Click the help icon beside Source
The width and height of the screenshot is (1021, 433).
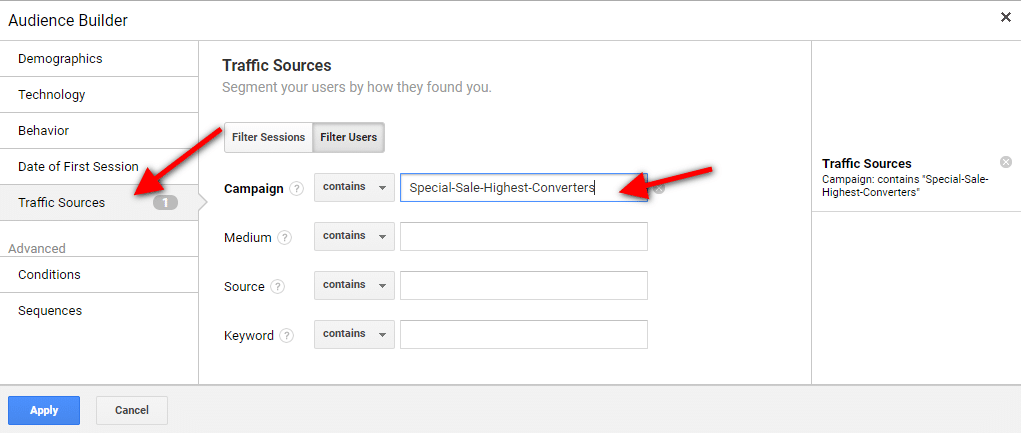coord(278,287)
